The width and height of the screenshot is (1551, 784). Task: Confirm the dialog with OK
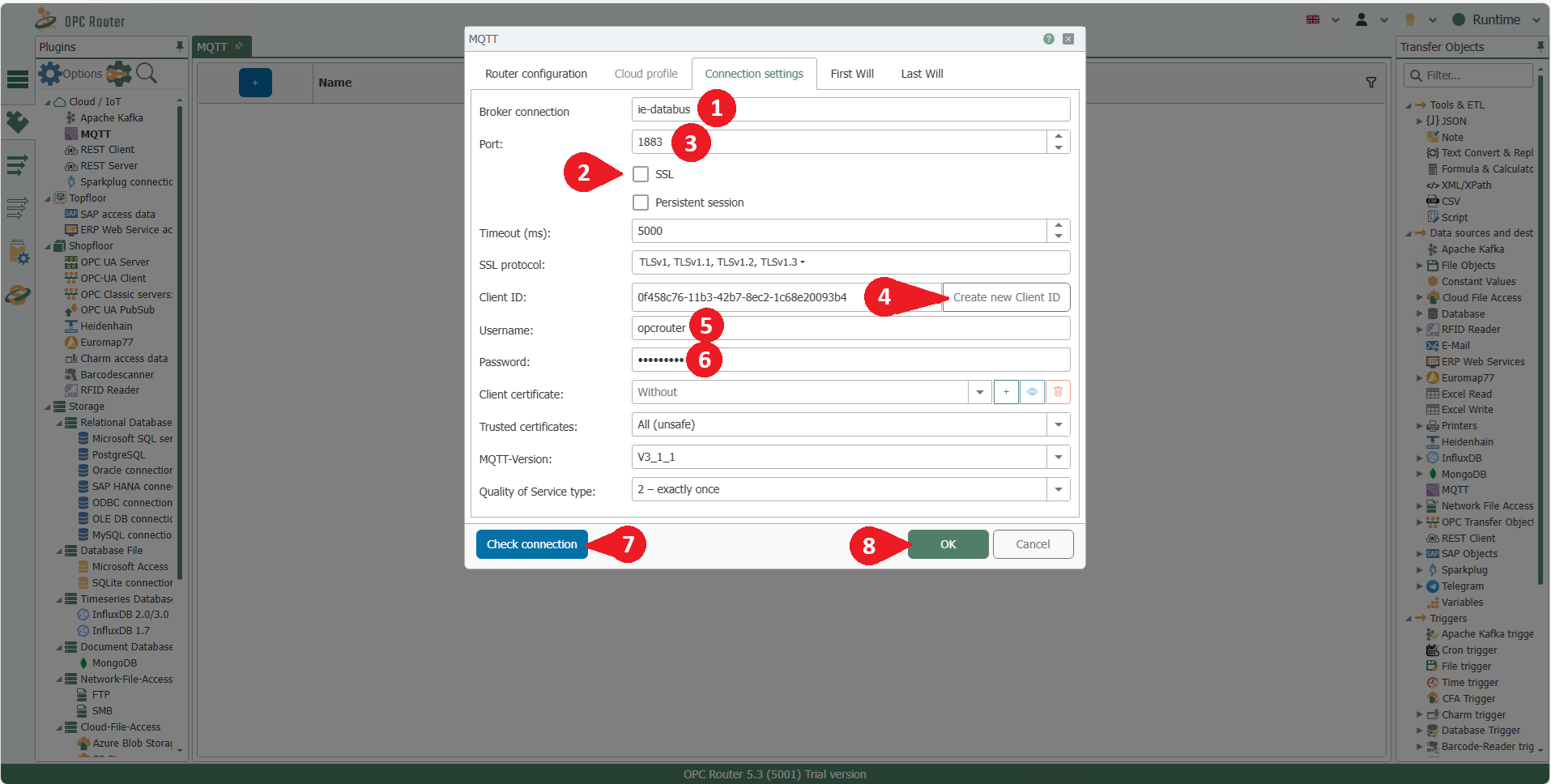pos(948,544)
